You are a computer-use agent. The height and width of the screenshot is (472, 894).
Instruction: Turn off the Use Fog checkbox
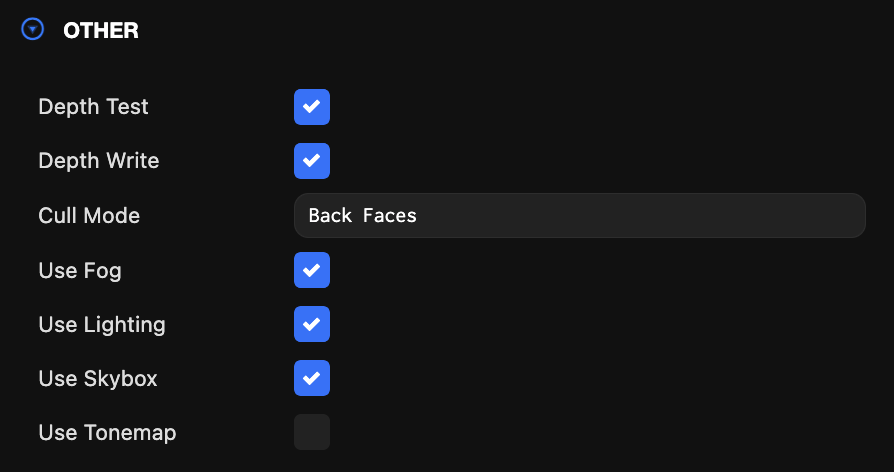312,270
